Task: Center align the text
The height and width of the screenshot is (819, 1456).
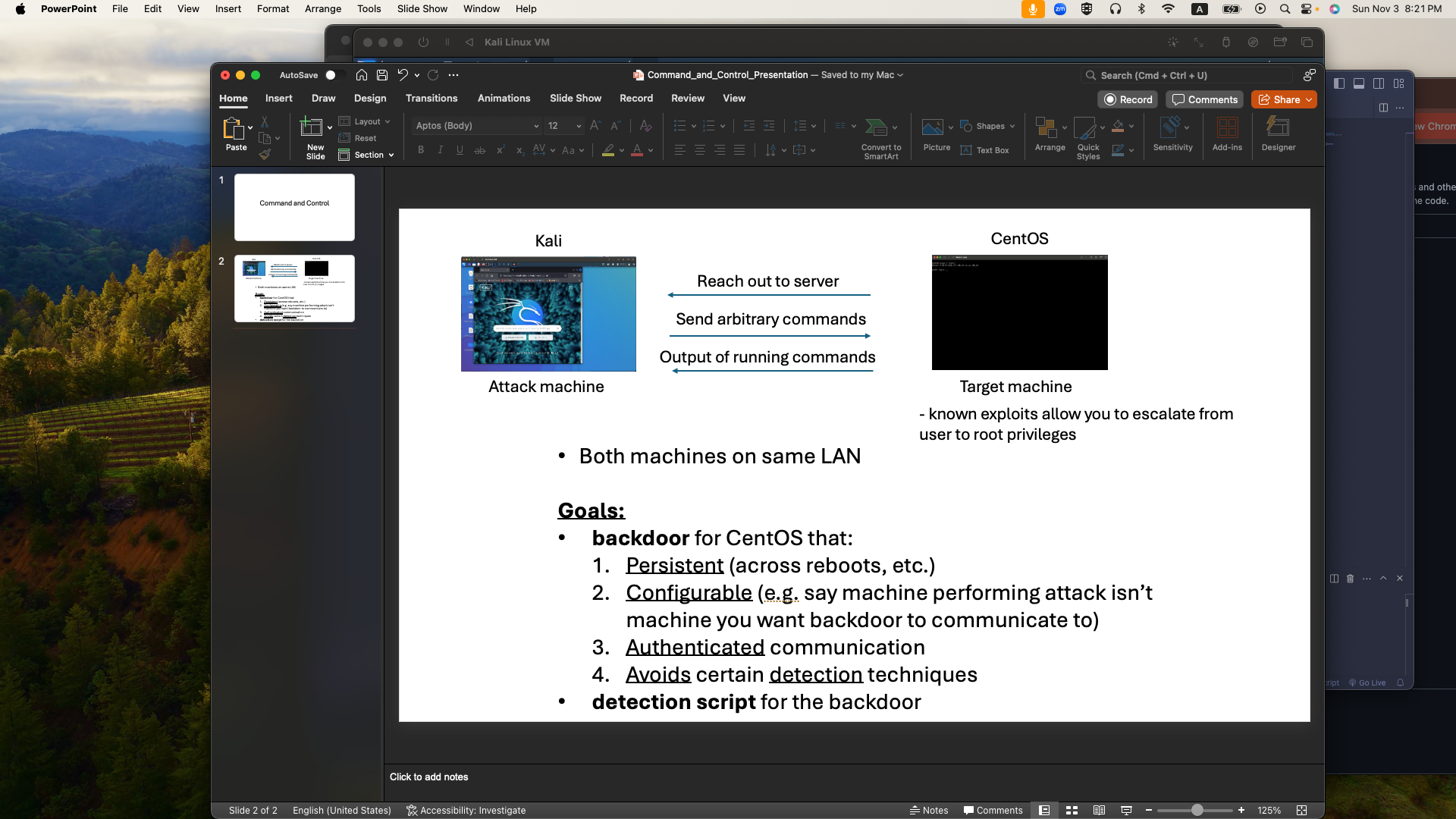Action: pos(700,150)
